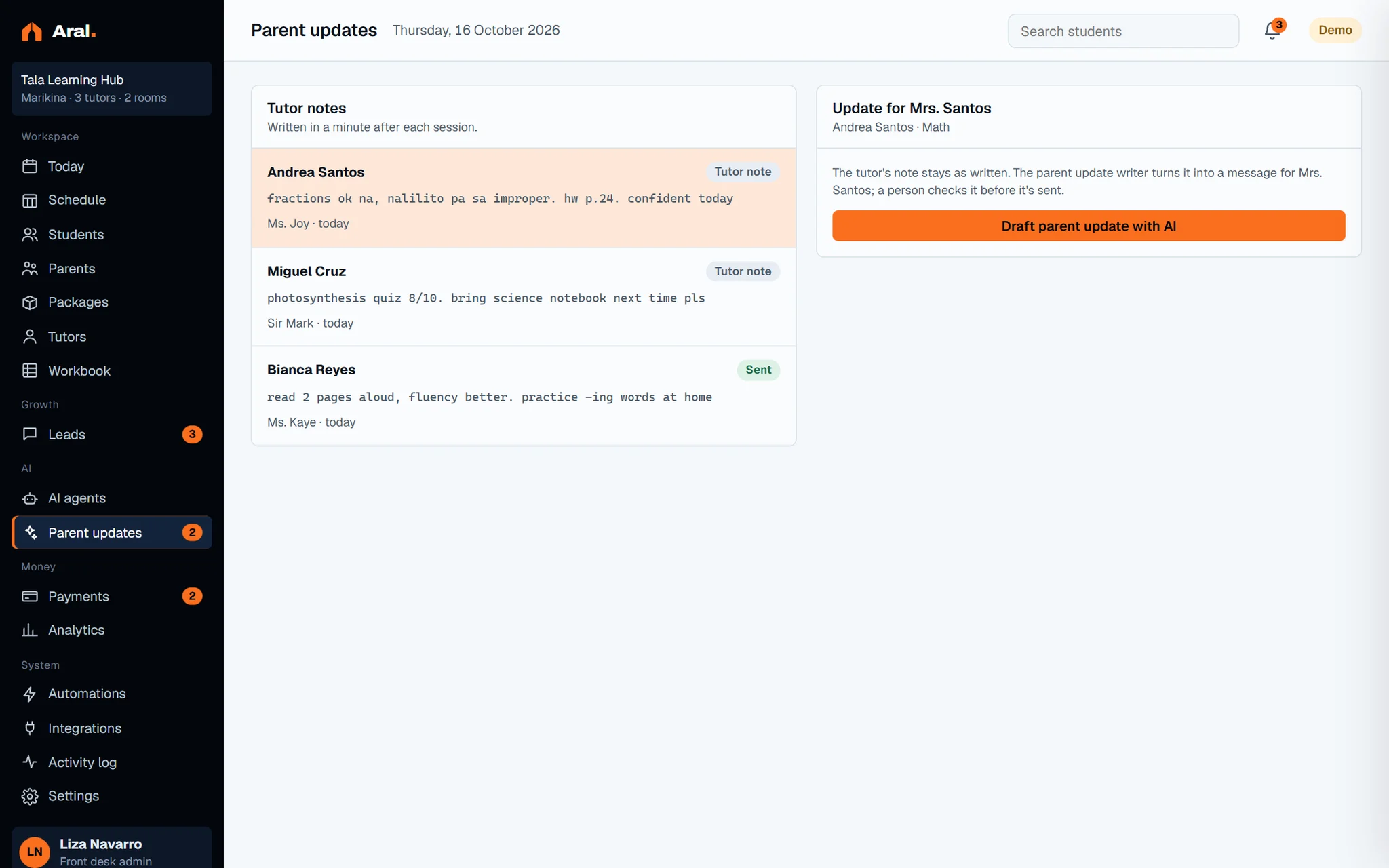Click the Aral flame logo icon
Viewport: 1389px width, 868px height.
(x=31, y=31)
